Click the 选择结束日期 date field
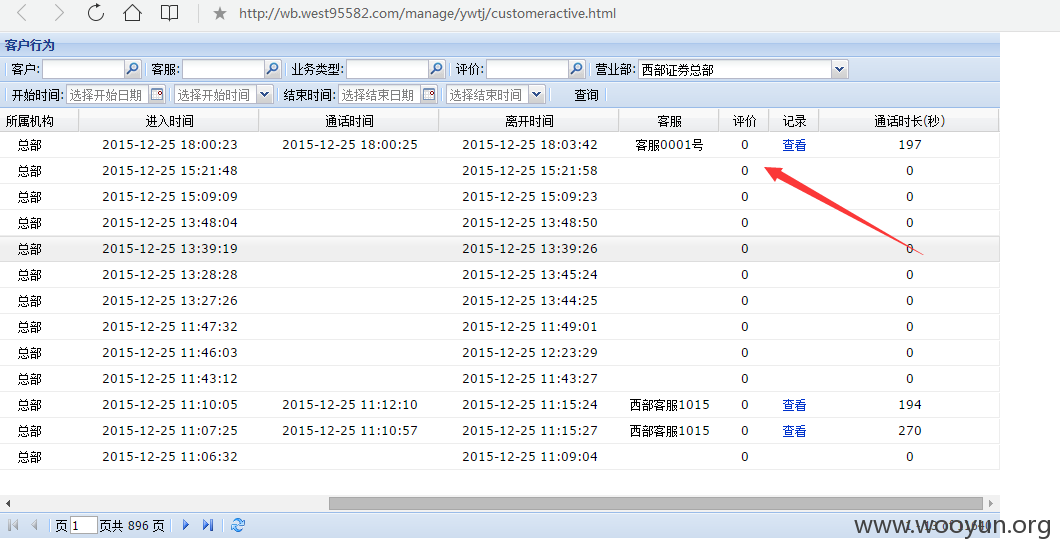This screenshot has width=1060, height=554. tap(380, 95)
